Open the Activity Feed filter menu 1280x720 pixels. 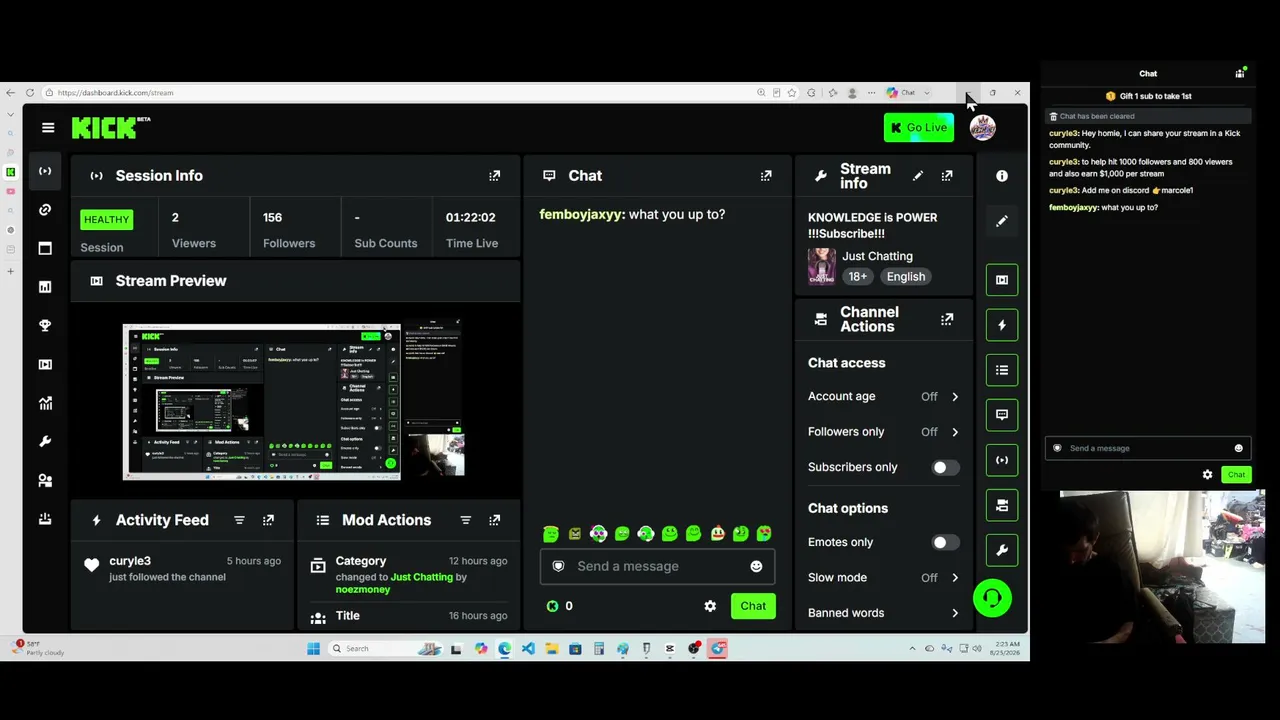coord(239,520)
